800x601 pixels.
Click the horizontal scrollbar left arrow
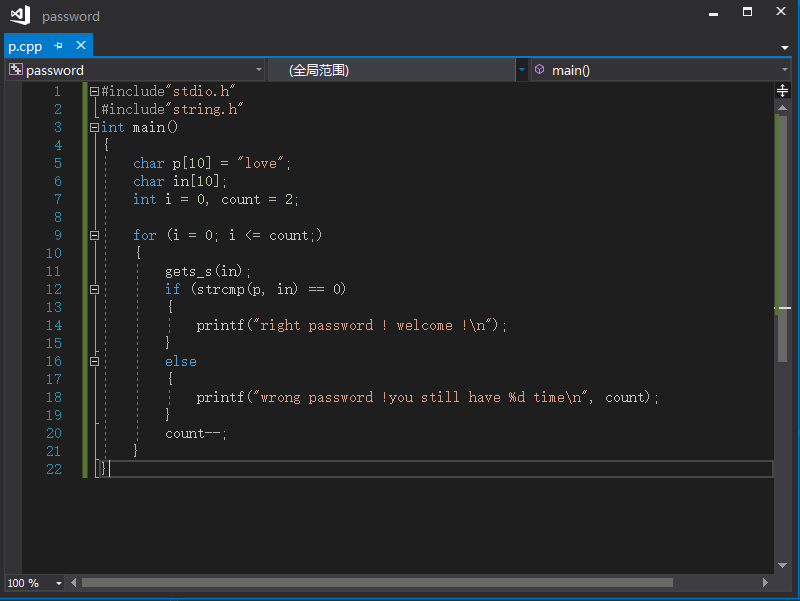(74, 583)
